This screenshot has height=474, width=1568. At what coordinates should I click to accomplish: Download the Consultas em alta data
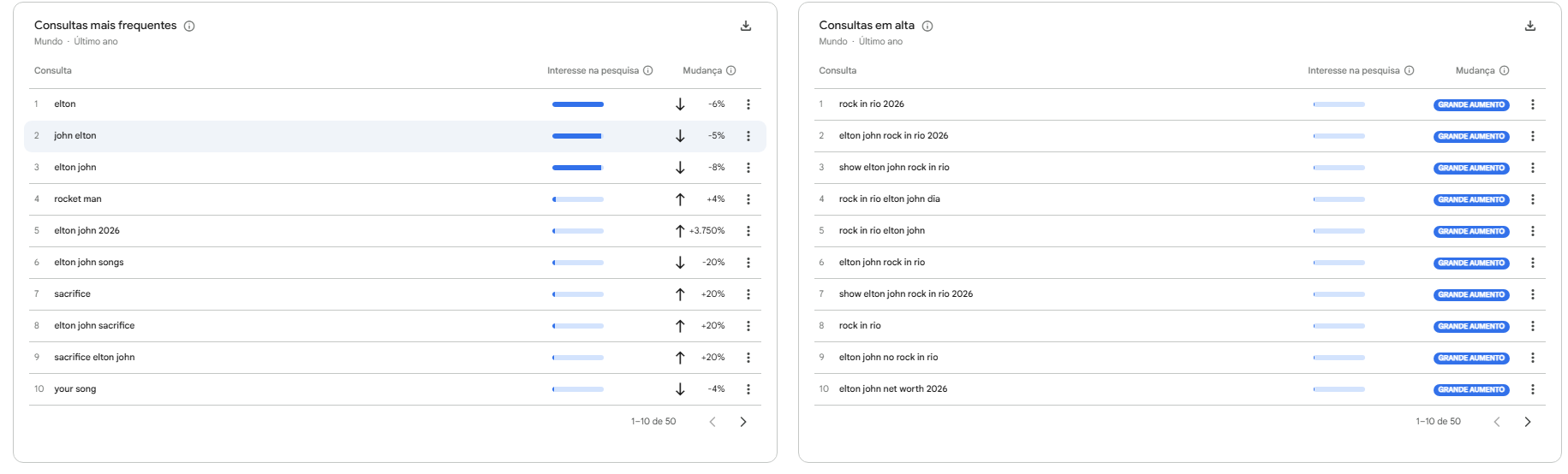[x=1530, y=26]
